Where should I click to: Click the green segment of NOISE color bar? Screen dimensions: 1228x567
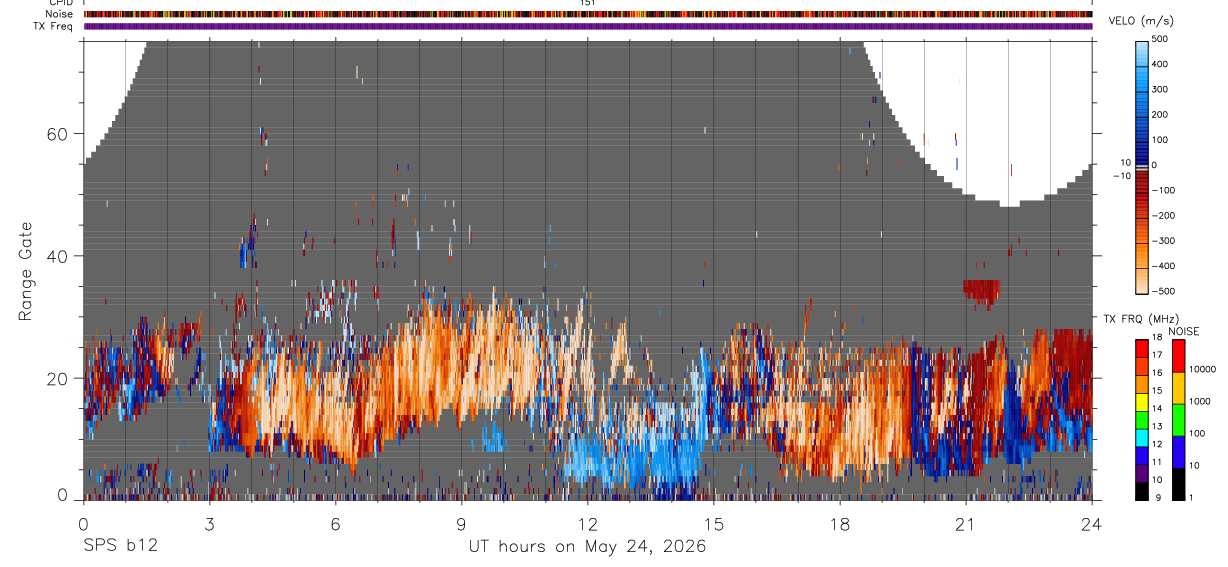pos(1177,420)
